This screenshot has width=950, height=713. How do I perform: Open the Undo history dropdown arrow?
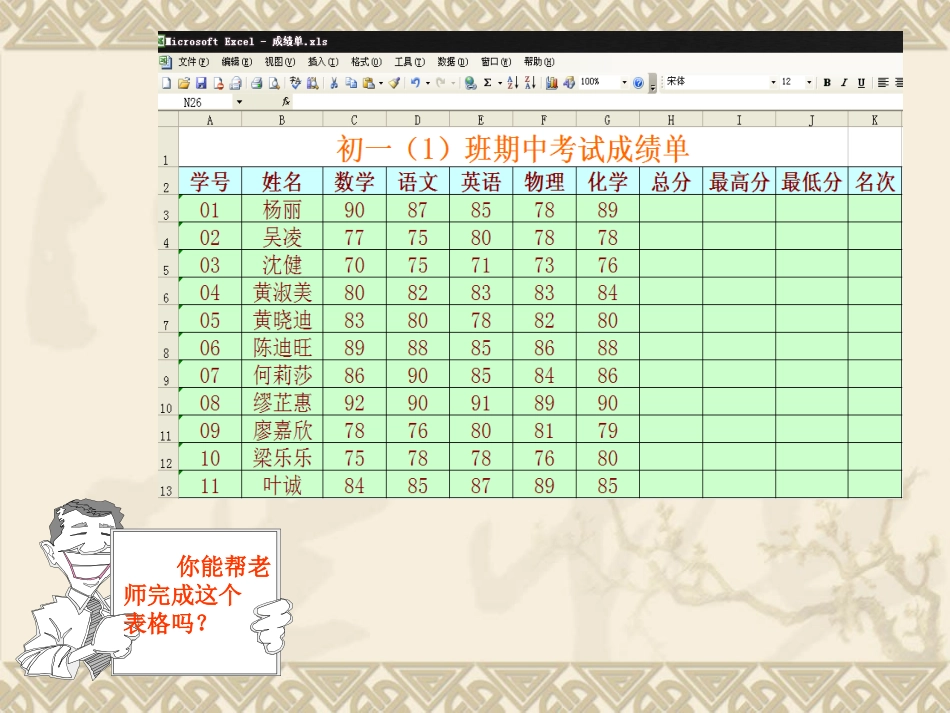tap(428, 83)
